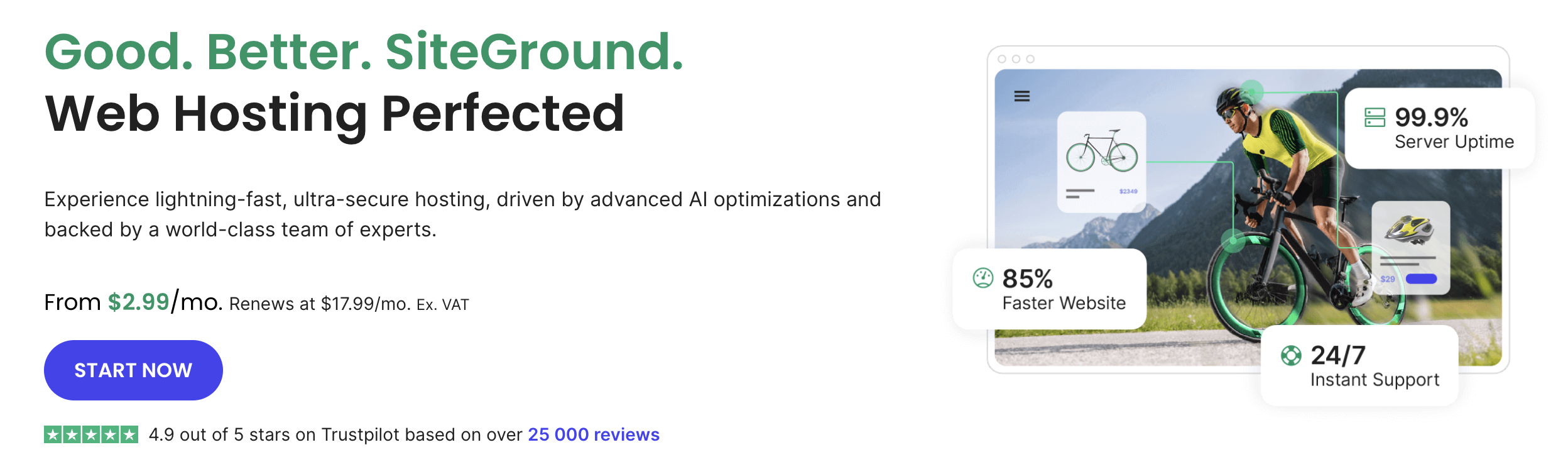1568x474 pixels.
Task: Click the green hotspot on cyclist's helmet
Action: click(x=1251, y=92)
